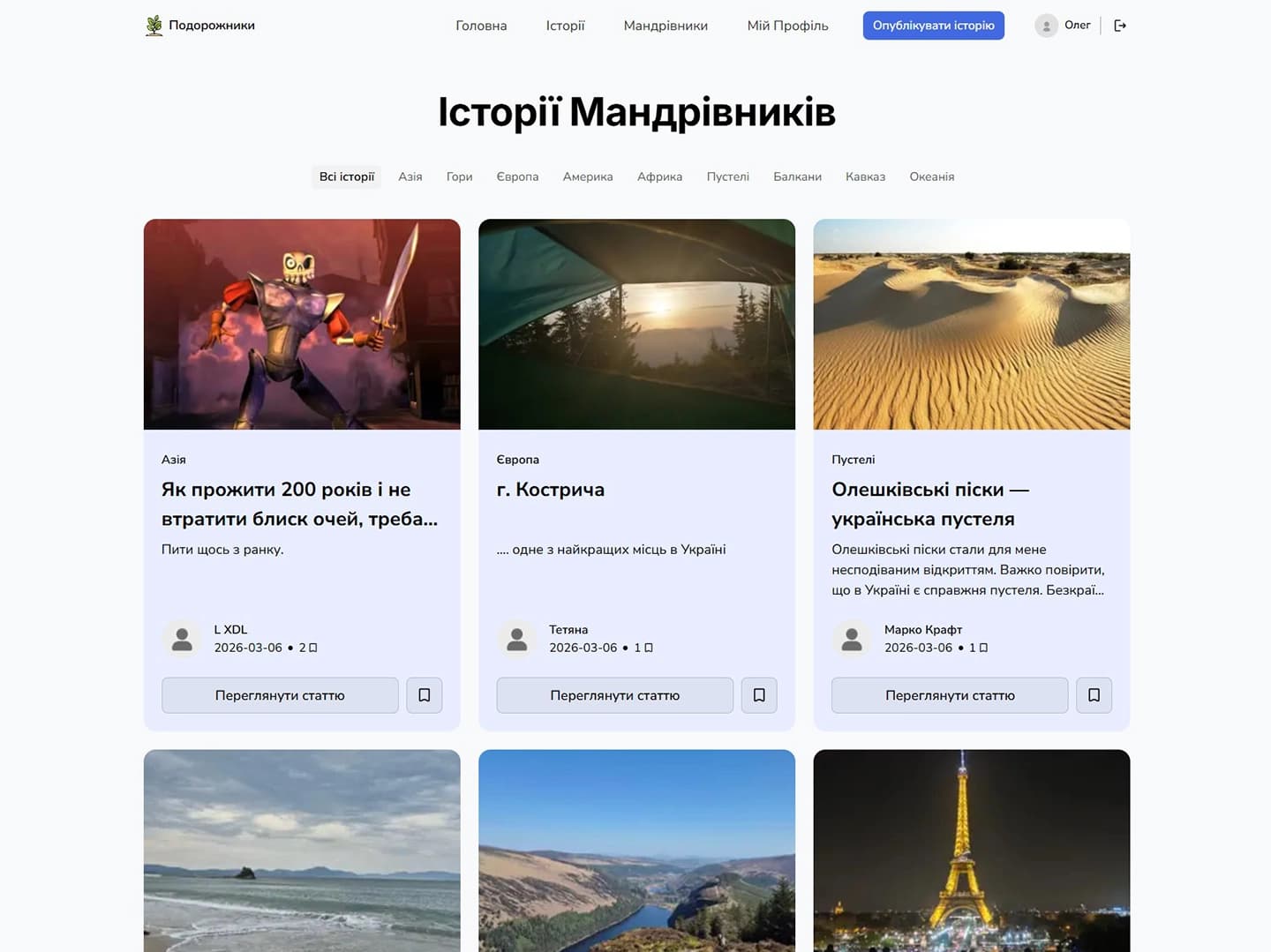Open Олег's profile avatar in the header
Image resolution: width=1271 pixels, height=952 pixels.
(x=1047, y=25)
